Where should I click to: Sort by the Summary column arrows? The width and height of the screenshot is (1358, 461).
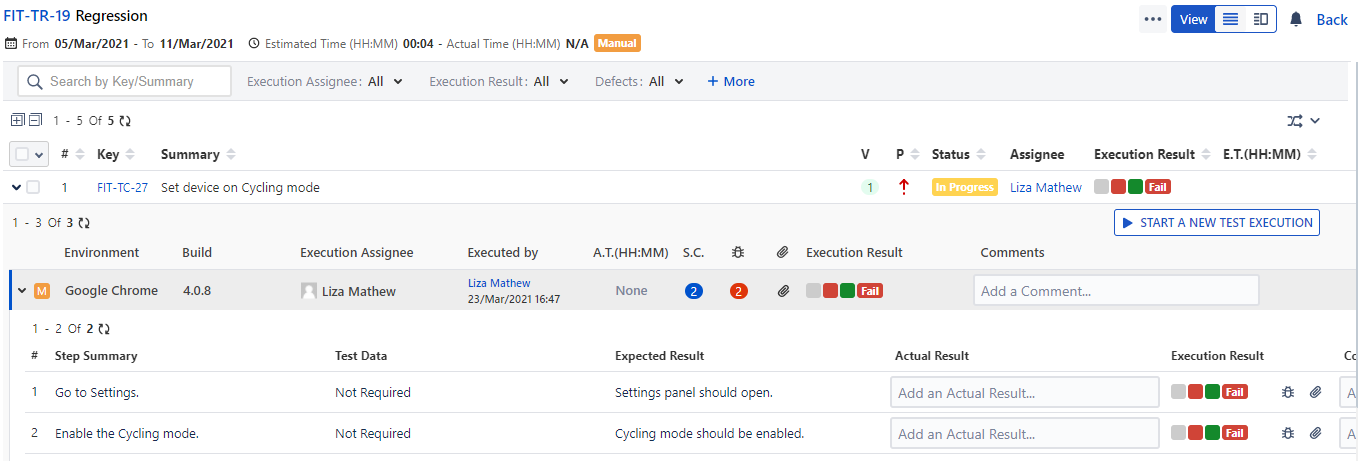coord(231,154)
